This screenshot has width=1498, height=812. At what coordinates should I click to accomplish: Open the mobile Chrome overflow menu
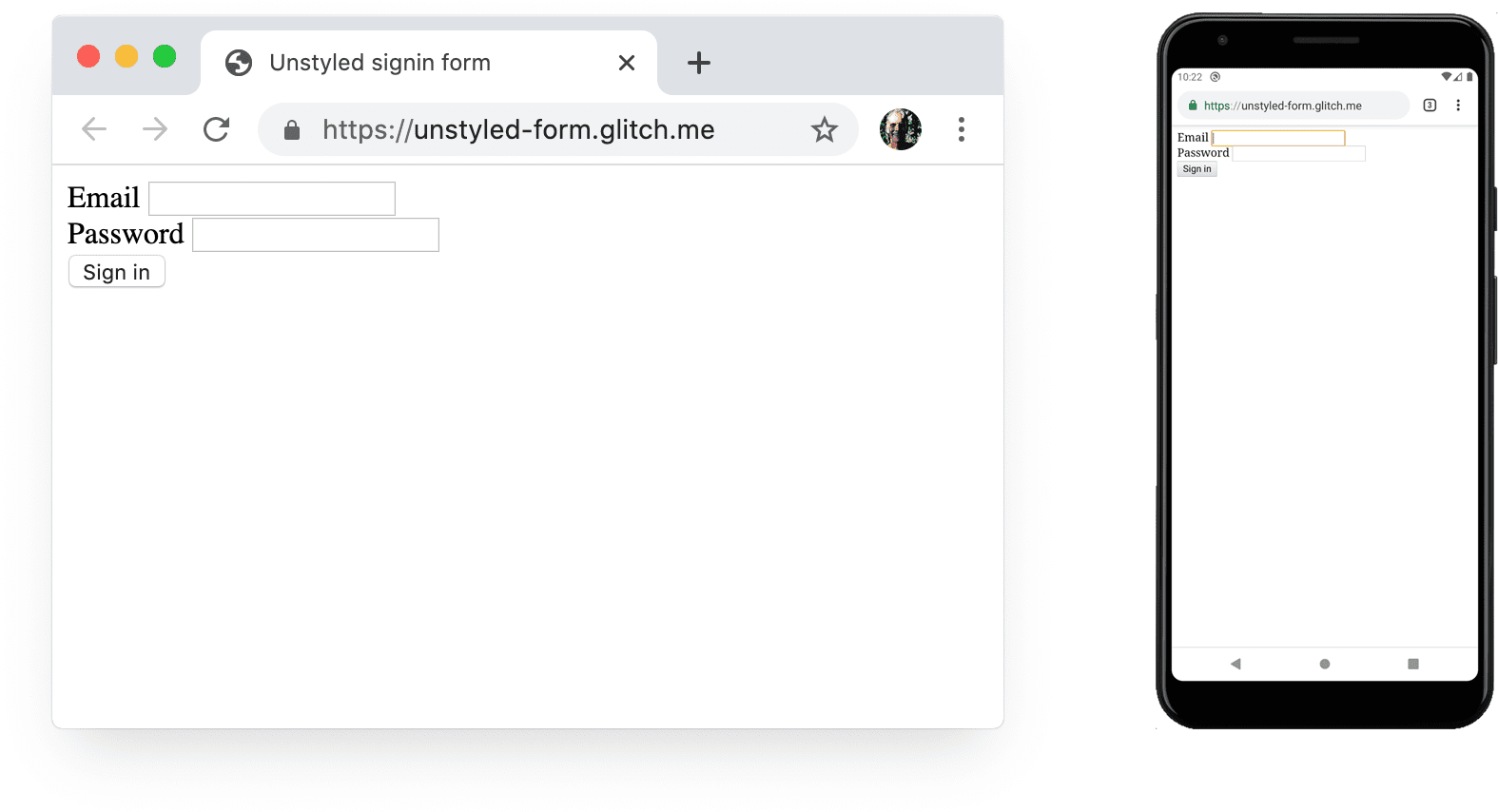(x=1459, y=106)
